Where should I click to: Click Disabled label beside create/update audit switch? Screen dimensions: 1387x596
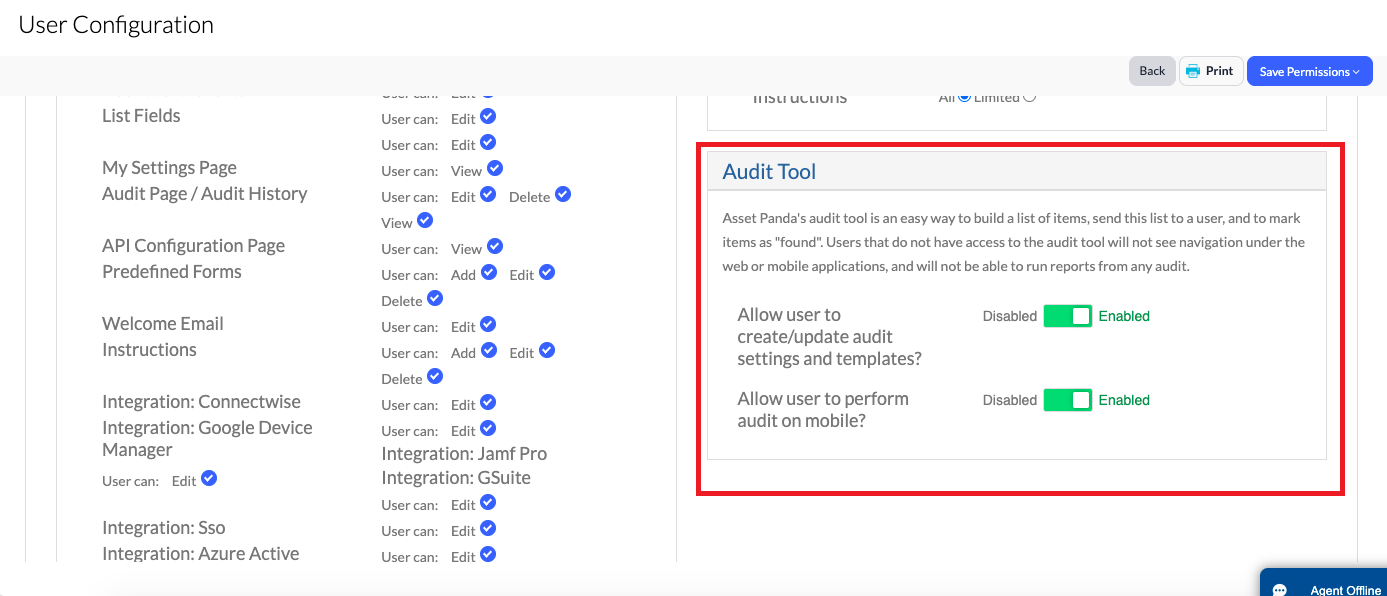(x=1009, y=316)
